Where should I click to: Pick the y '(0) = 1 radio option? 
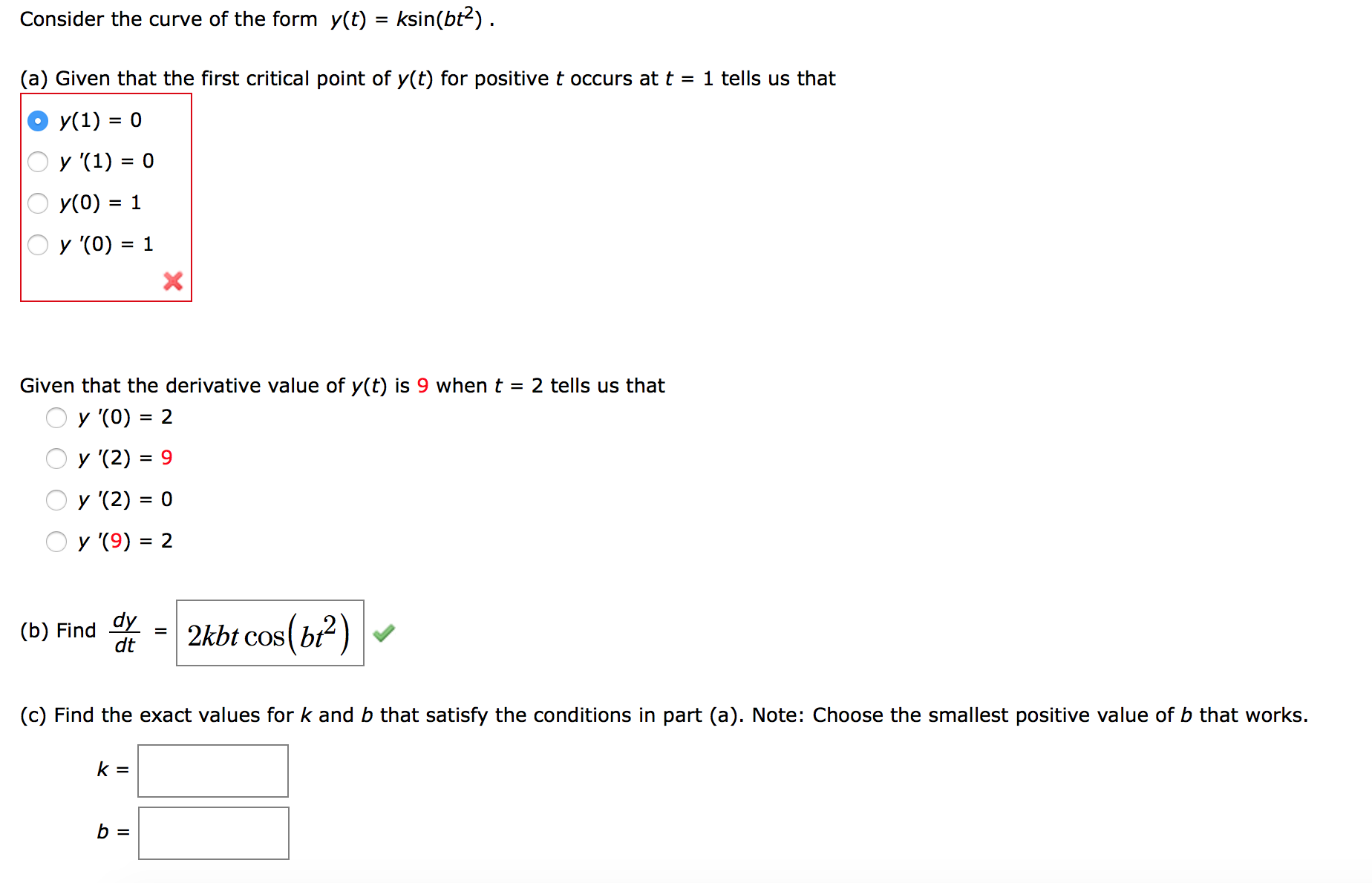click(x=38, y=244)
